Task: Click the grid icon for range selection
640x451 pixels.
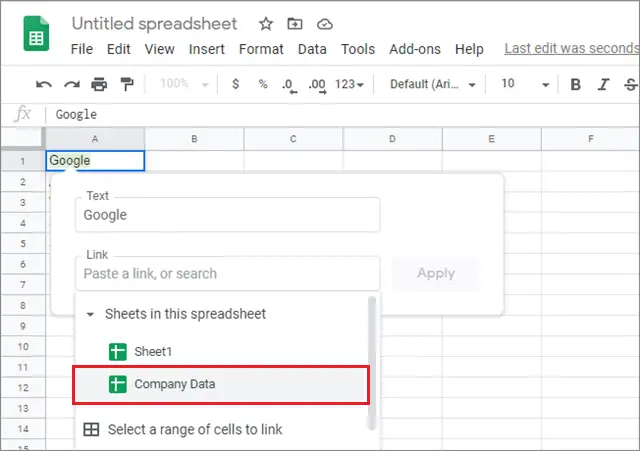Action: [x=91, y=429]
